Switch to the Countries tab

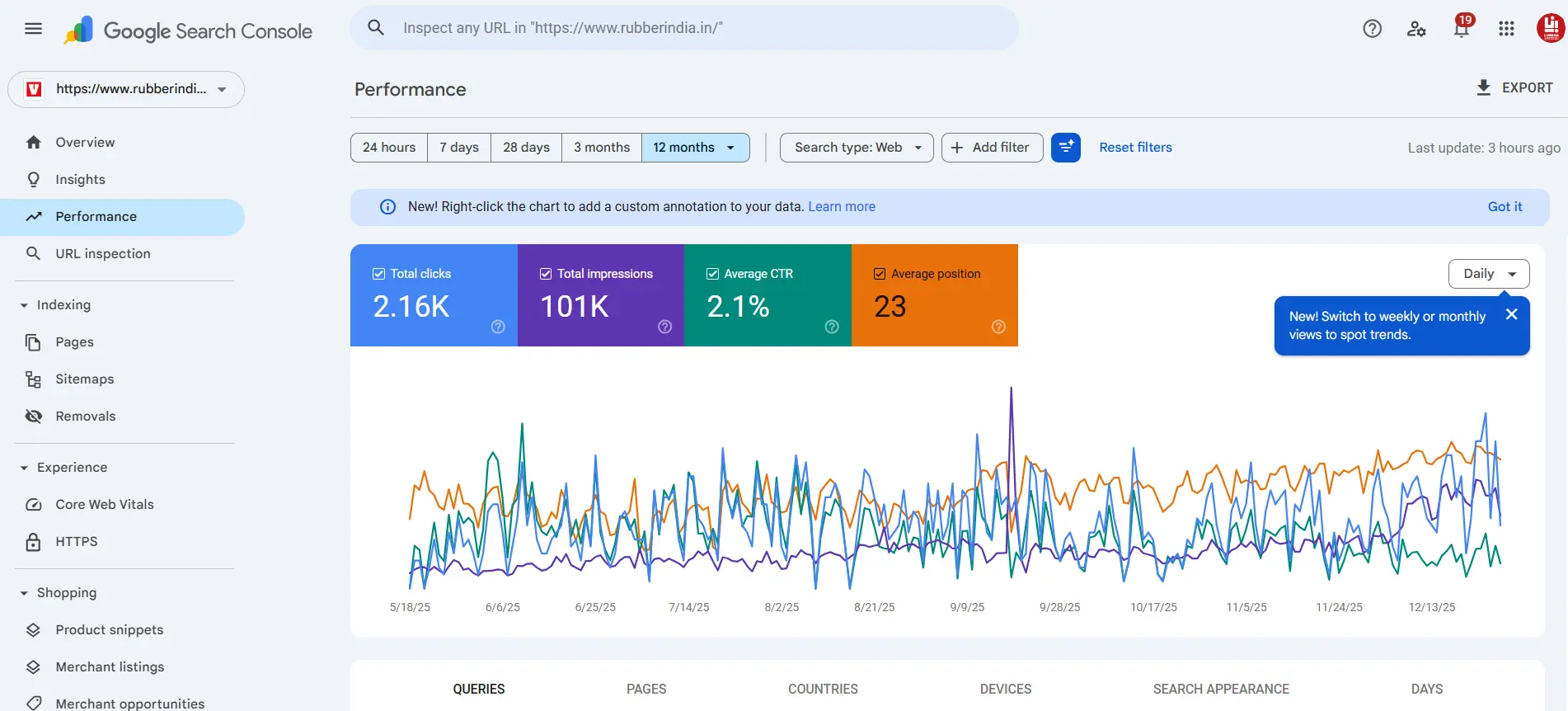(822, 689)
